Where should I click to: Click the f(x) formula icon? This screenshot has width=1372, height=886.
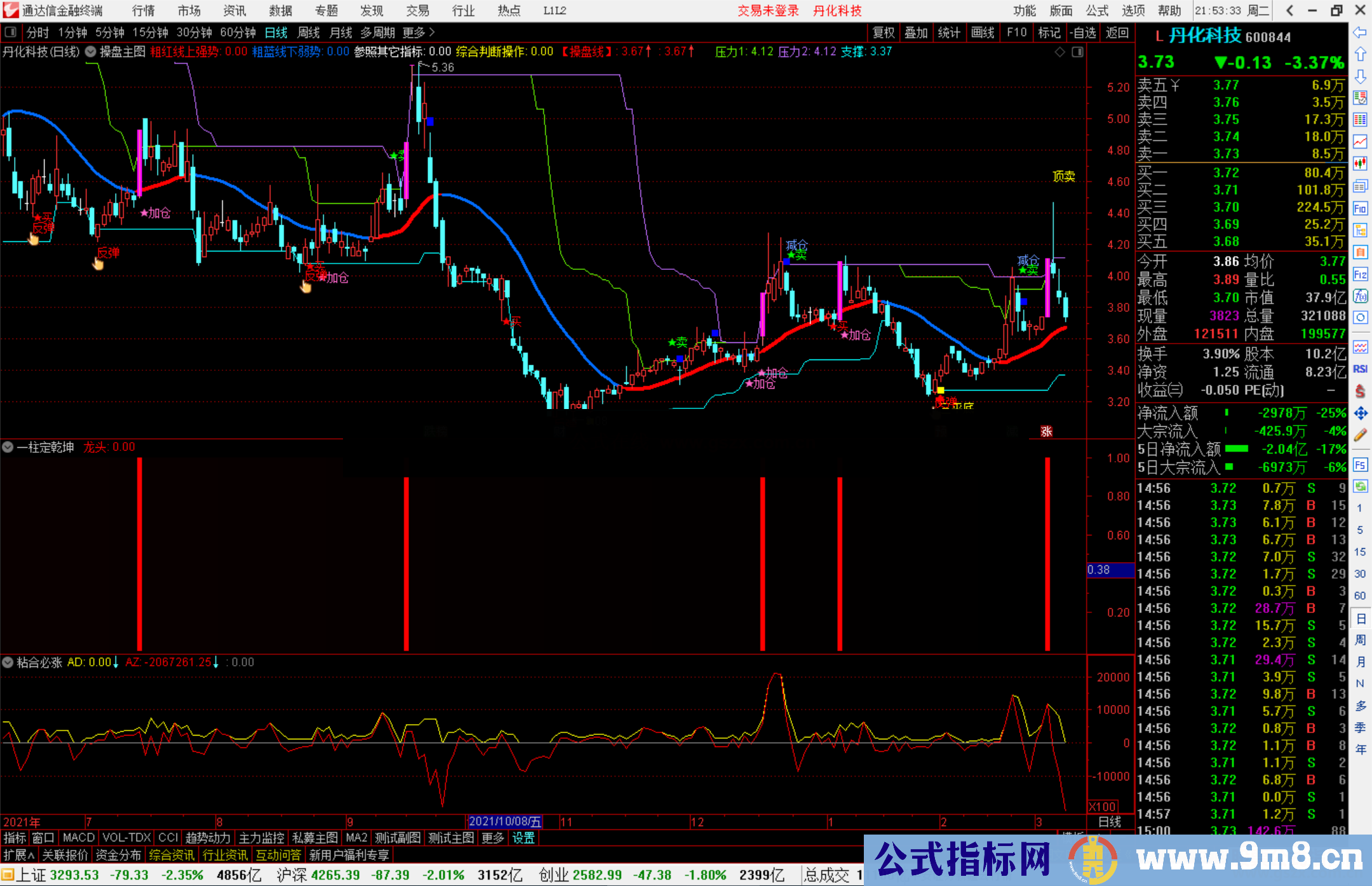[x=1360, y=296]
